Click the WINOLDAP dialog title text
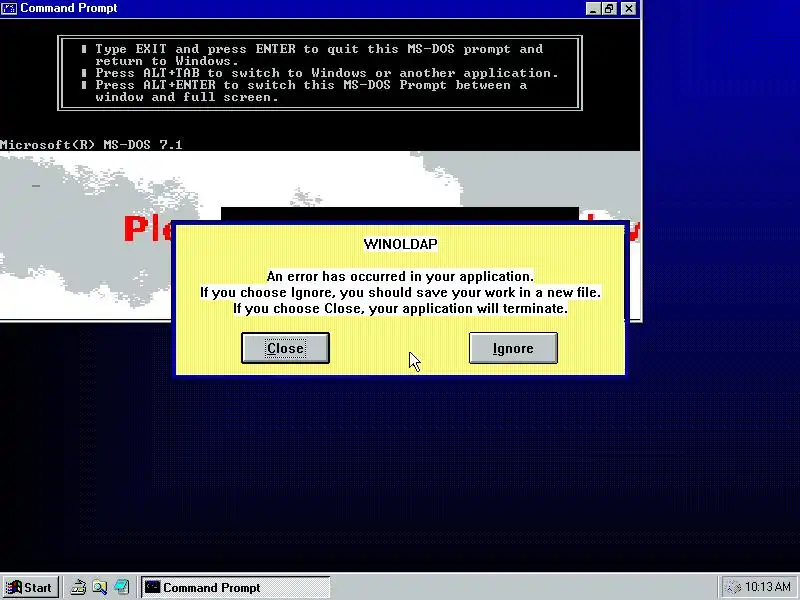 401,244
